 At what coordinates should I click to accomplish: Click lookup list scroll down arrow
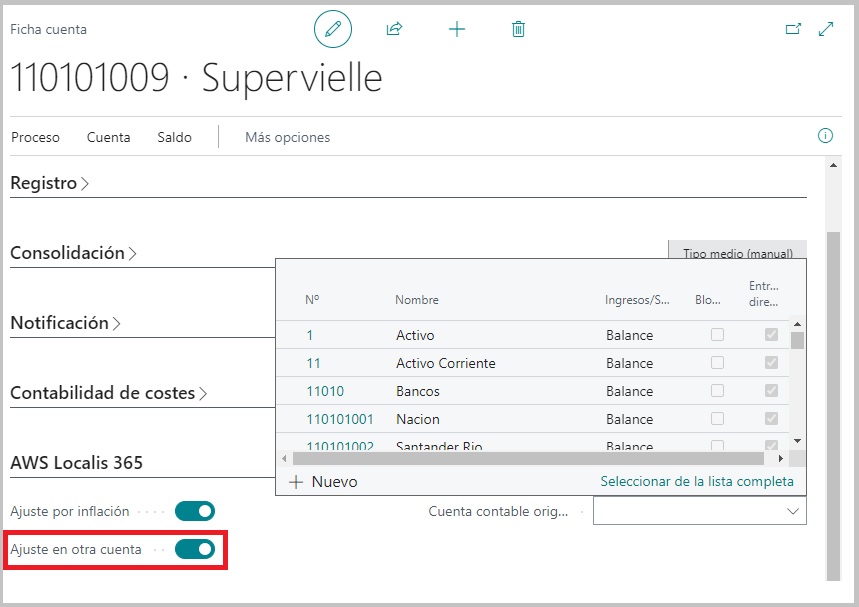click(798, 441)
